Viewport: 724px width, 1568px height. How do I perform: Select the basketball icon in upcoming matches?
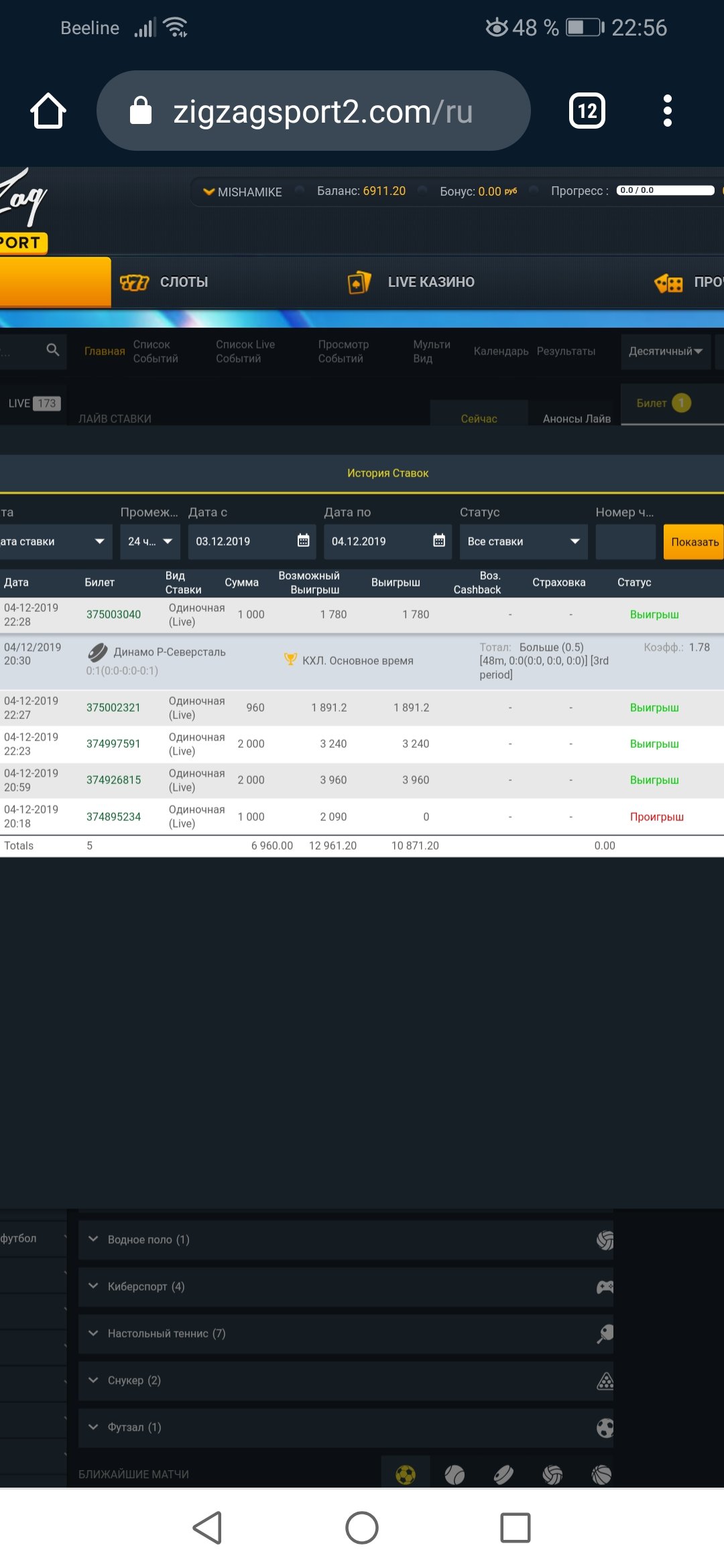[601, 1474]
